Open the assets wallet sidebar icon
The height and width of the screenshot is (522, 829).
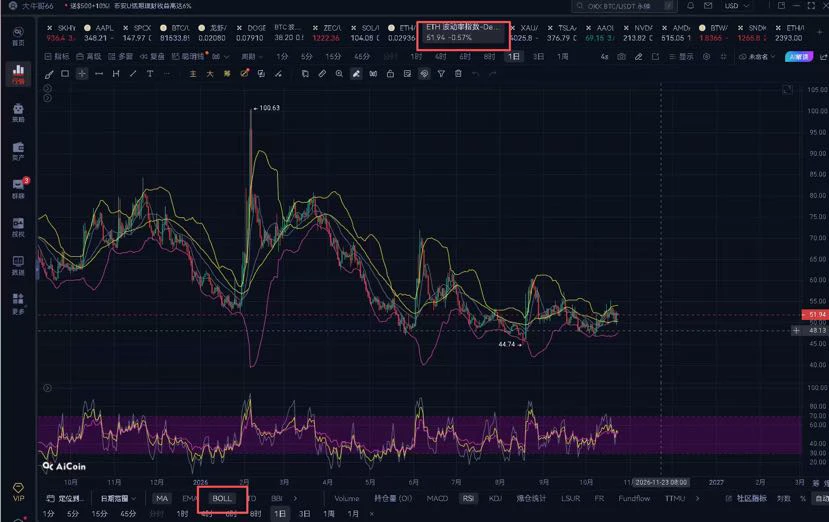tap(18, 151)
